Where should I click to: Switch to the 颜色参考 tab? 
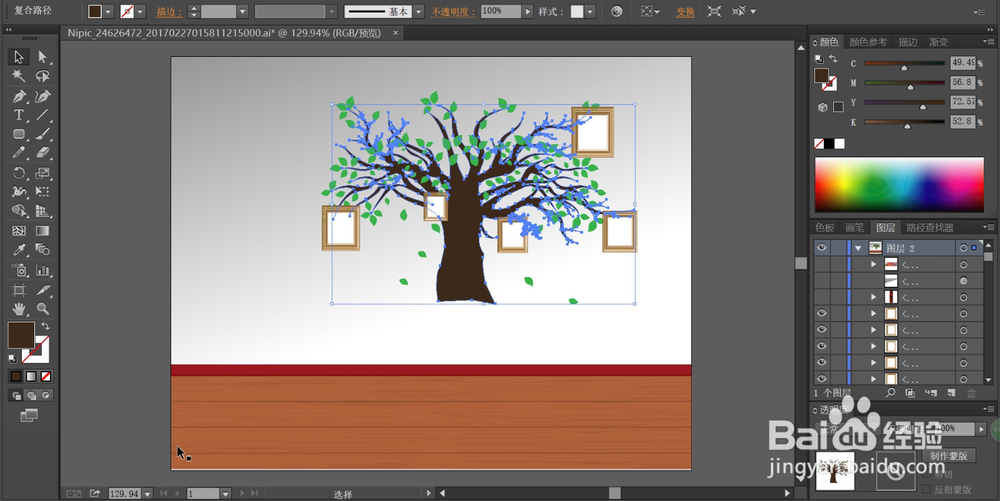867,42
